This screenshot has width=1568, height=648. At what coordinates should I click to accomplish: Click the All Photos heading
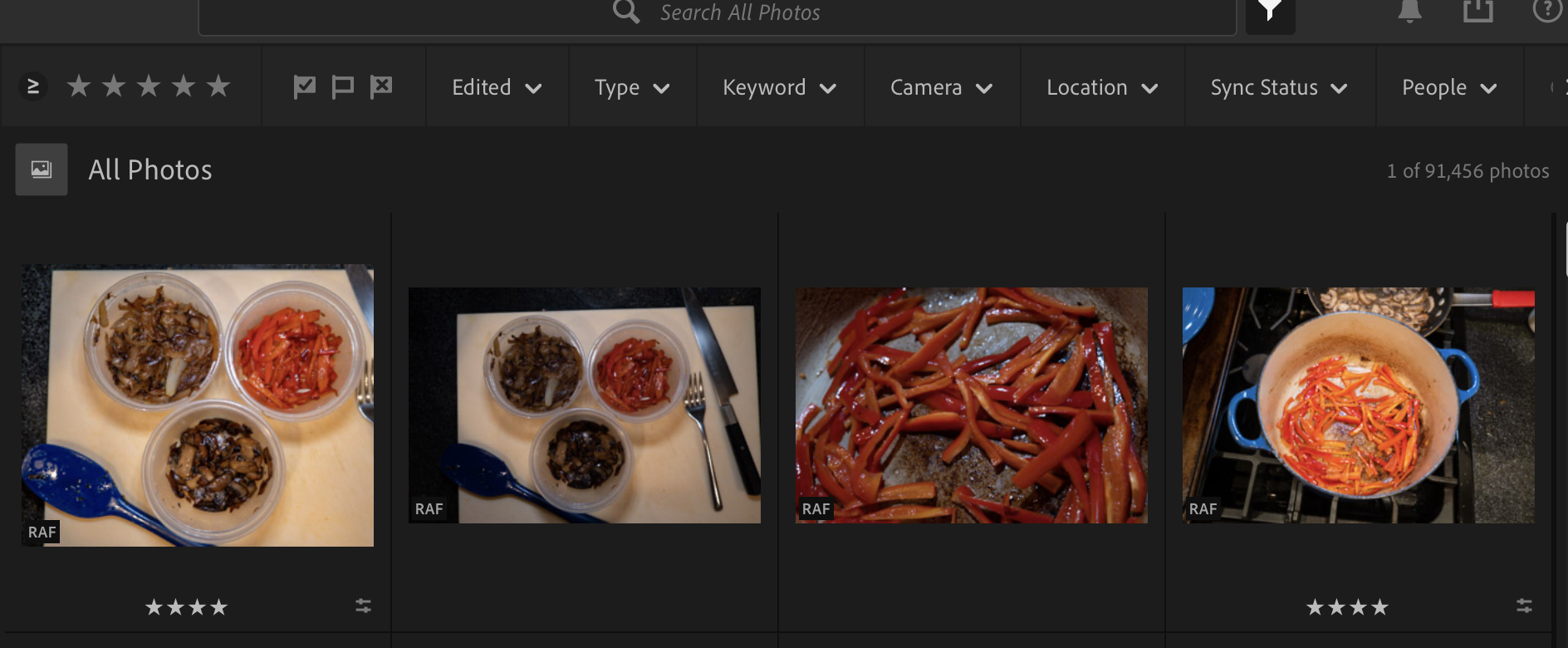(150, 169)
